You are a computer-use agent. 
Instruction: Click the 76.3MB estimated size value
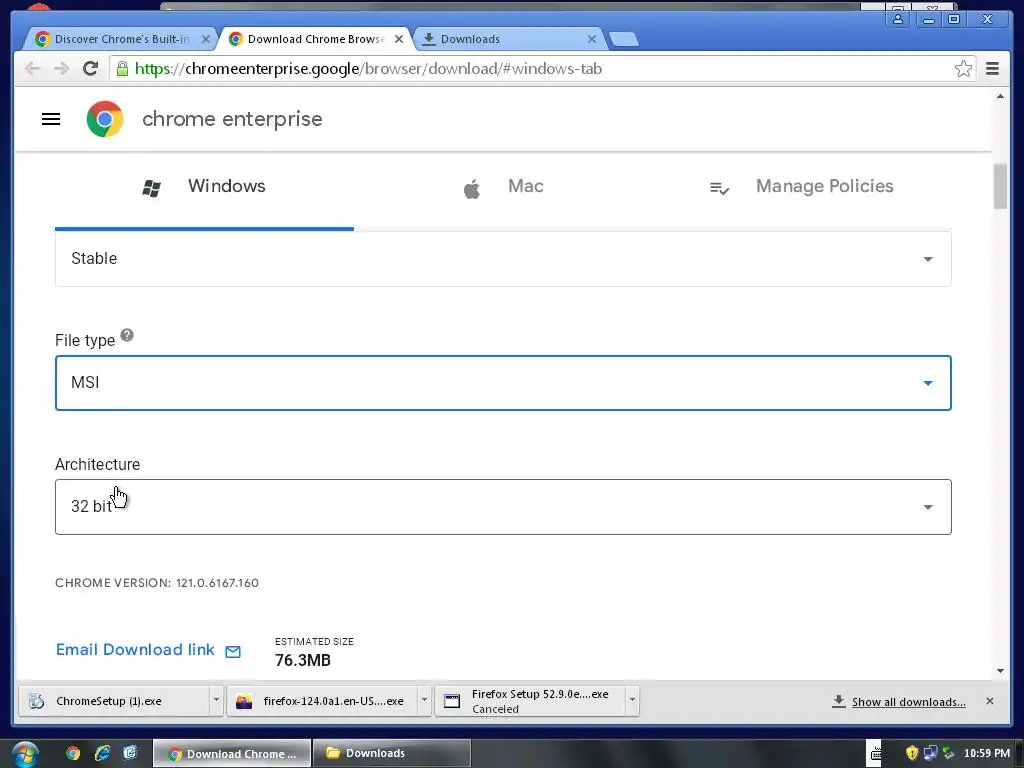coord(303,660)
